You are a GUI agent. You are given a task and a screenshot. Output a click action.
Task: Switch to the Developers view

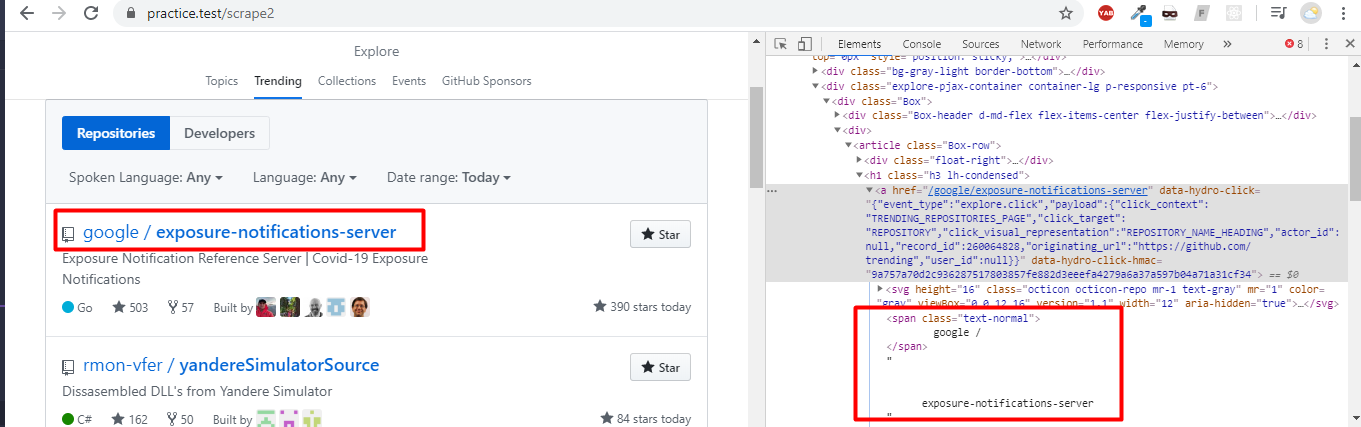pos(220,133)
